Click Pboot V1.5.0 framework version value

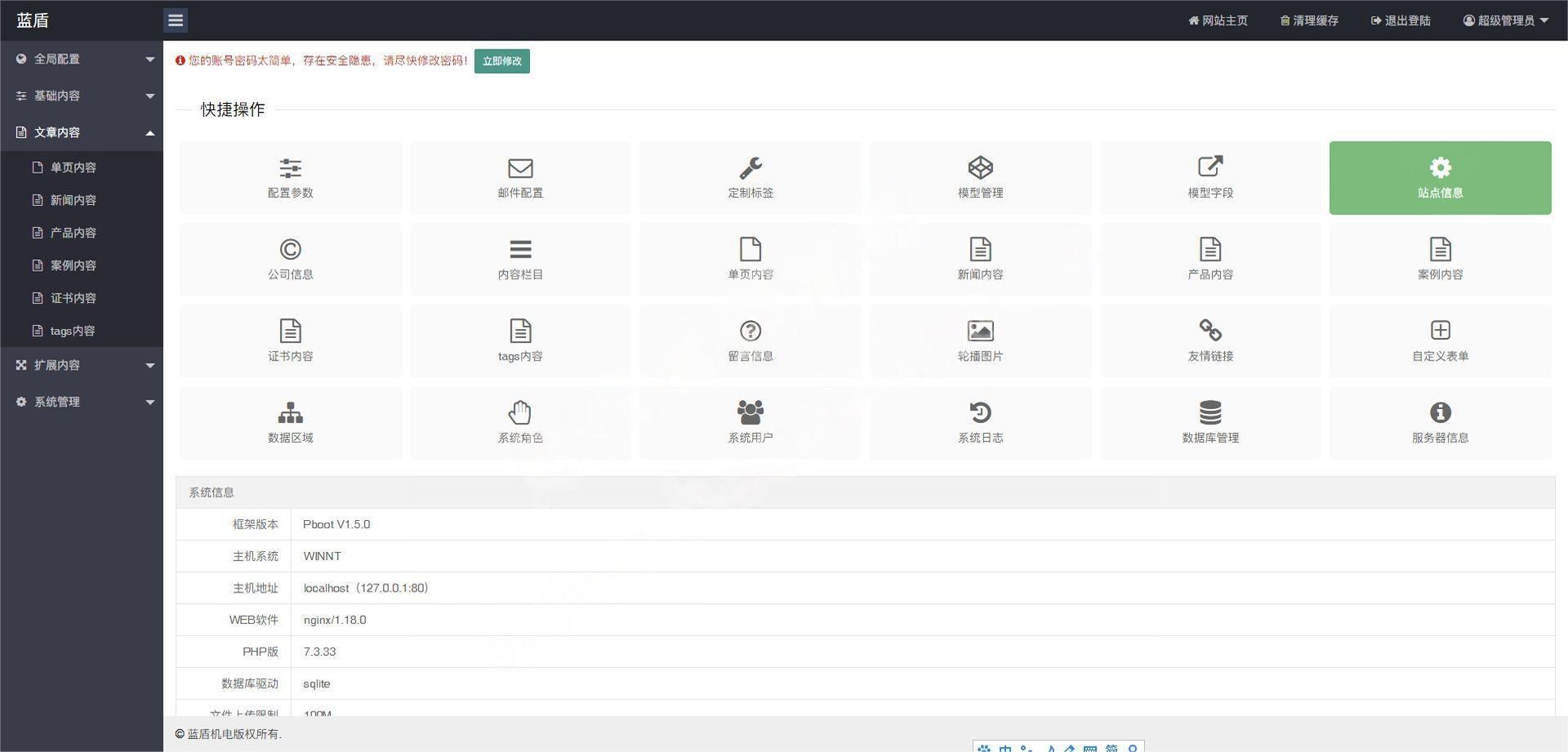336,524
